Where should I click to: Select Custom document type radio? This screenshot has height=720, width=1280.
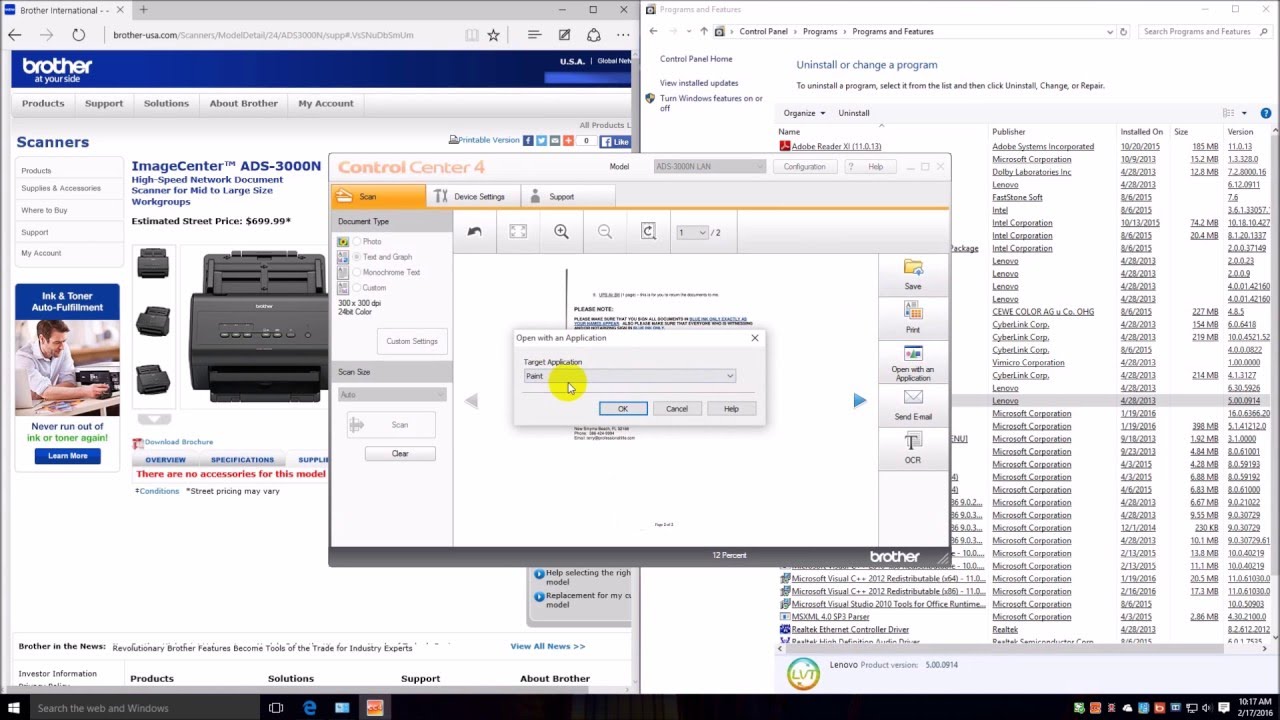357,288
